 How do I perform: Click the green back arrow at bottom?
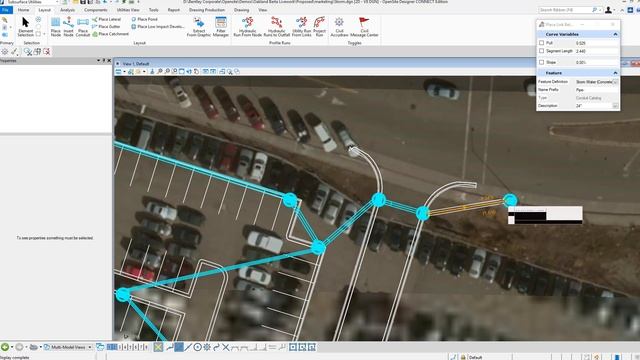(x=5, y=347)
